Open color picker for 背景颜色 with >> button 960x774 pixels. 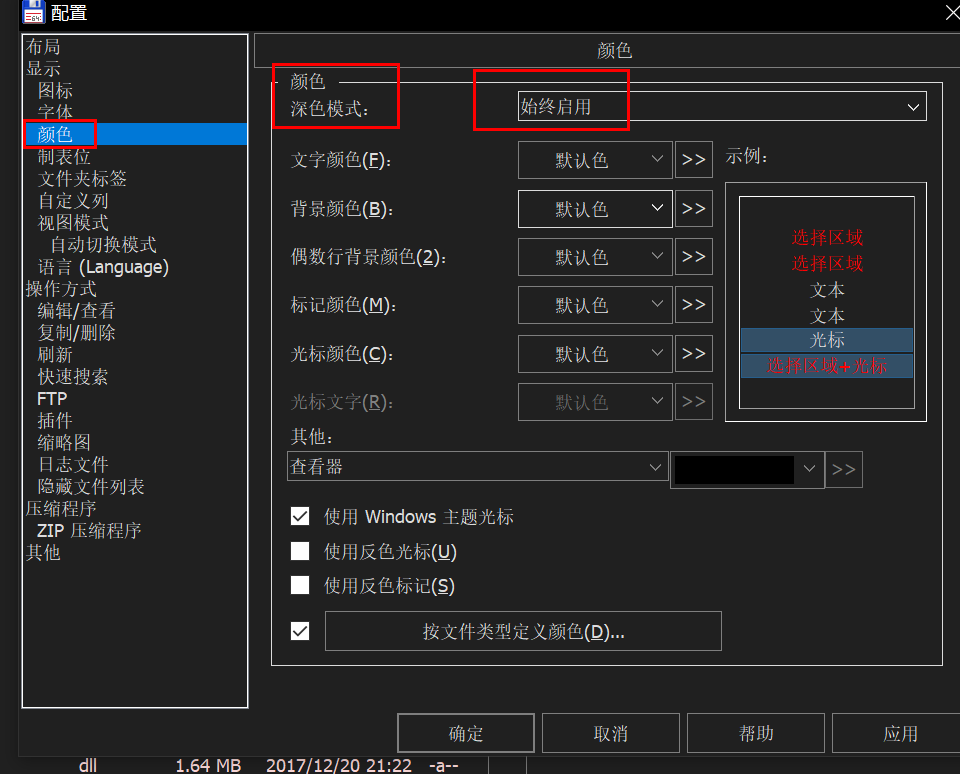(694, 209)
